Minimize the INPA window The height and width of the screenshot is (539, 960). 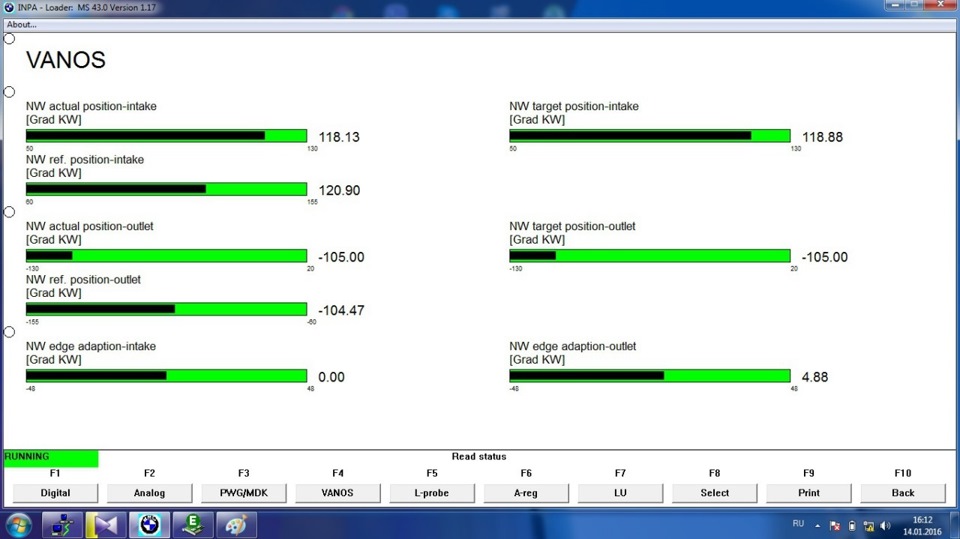pyautogui.click(x=896, y=5)
